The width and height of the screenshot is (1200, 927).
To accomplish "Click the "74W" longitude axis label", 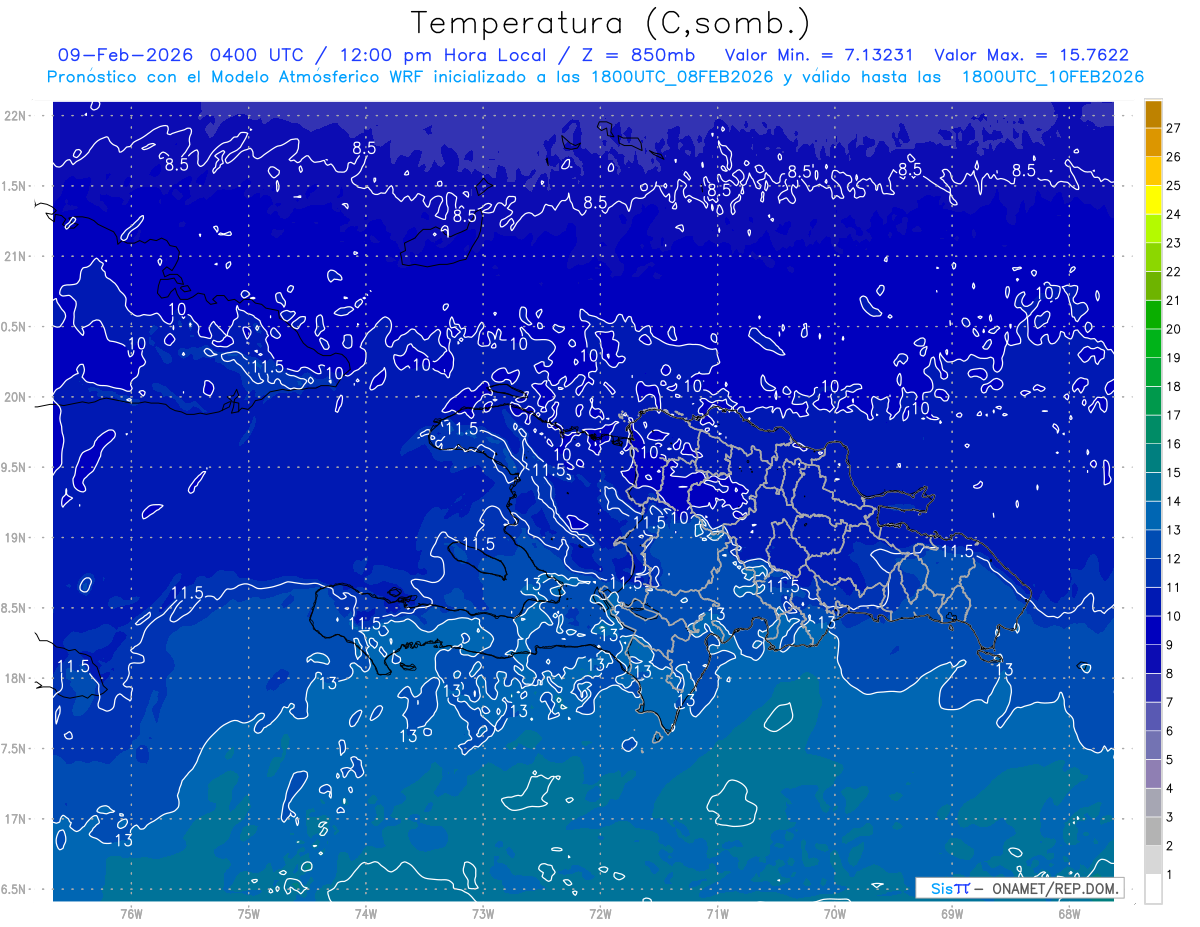I will click(366, 913).
